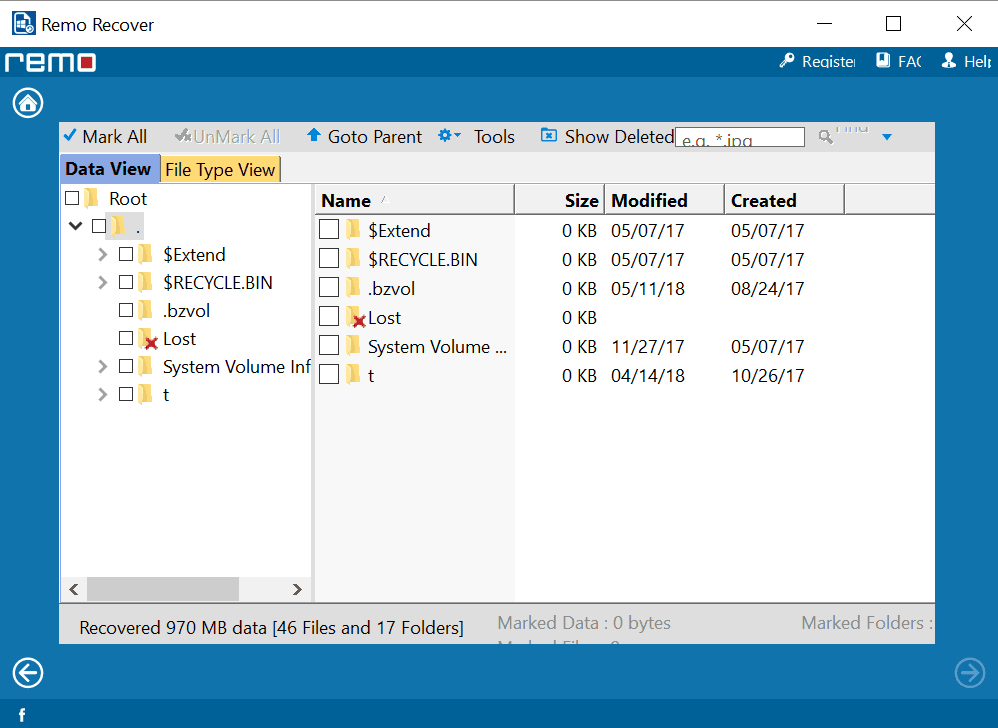
Task: Click the Register key icon
Action: tap(787, 60)
